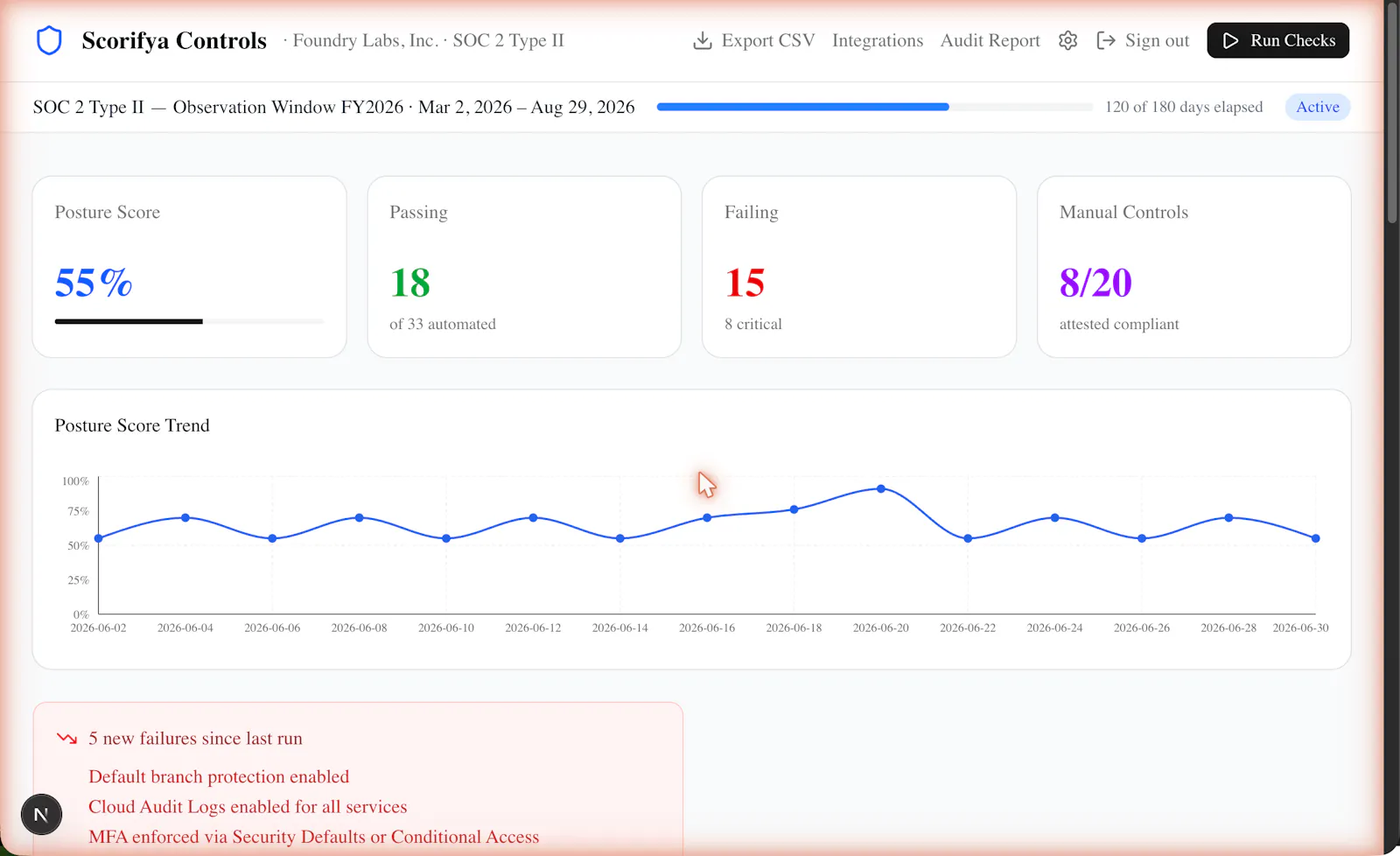Viewport: 1400px width, 856px height.
Task: Click the 8/20 manual controls value
Action: point(1095,283)
